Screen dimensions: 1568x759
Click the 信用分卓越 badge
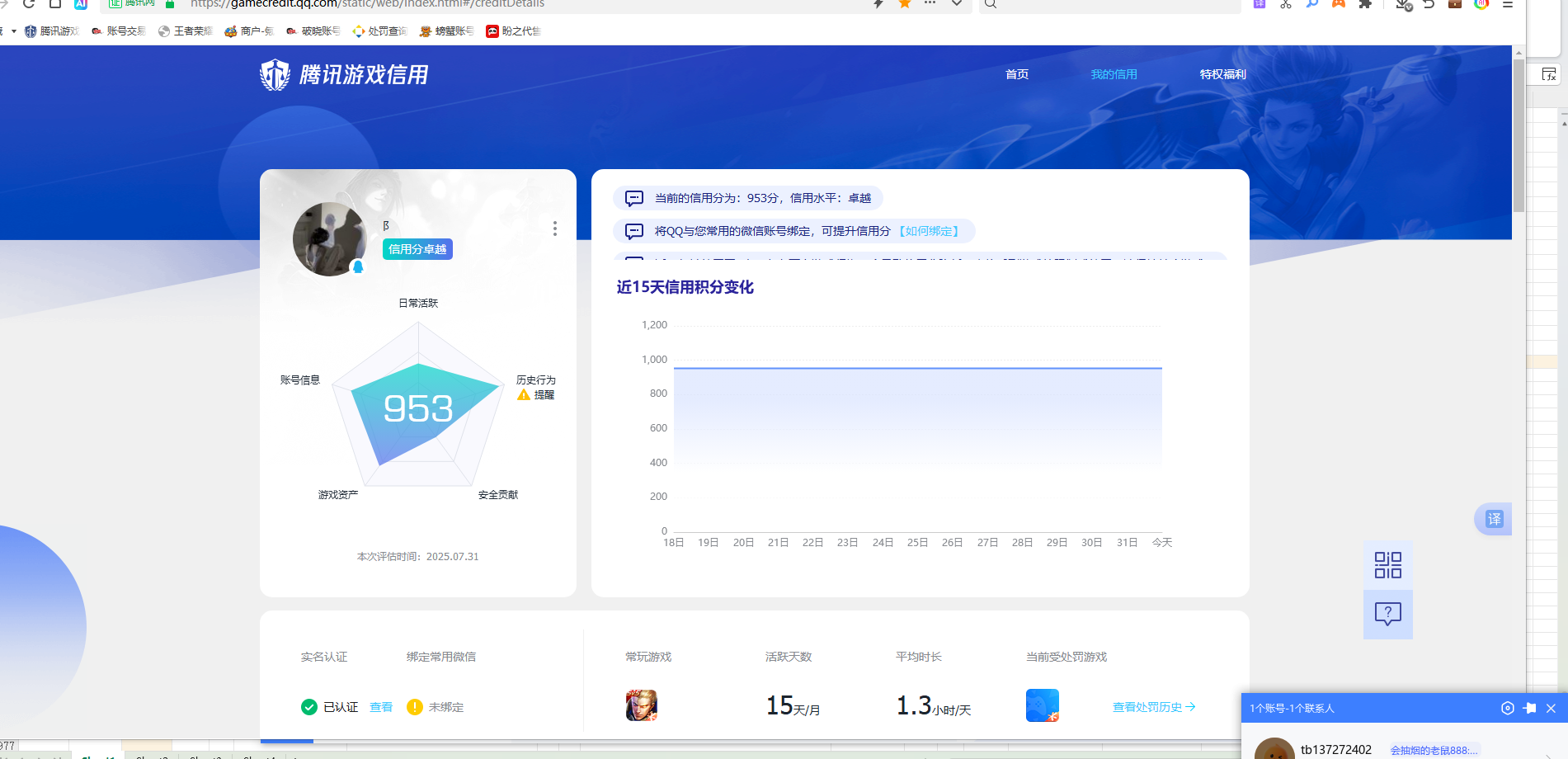click(x=417, y=249)
